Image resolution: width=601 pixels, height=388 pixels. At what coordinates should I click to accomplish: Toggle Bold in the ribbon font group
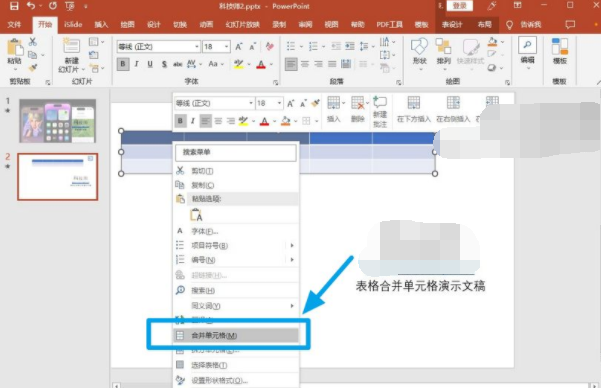pos(123,64)
